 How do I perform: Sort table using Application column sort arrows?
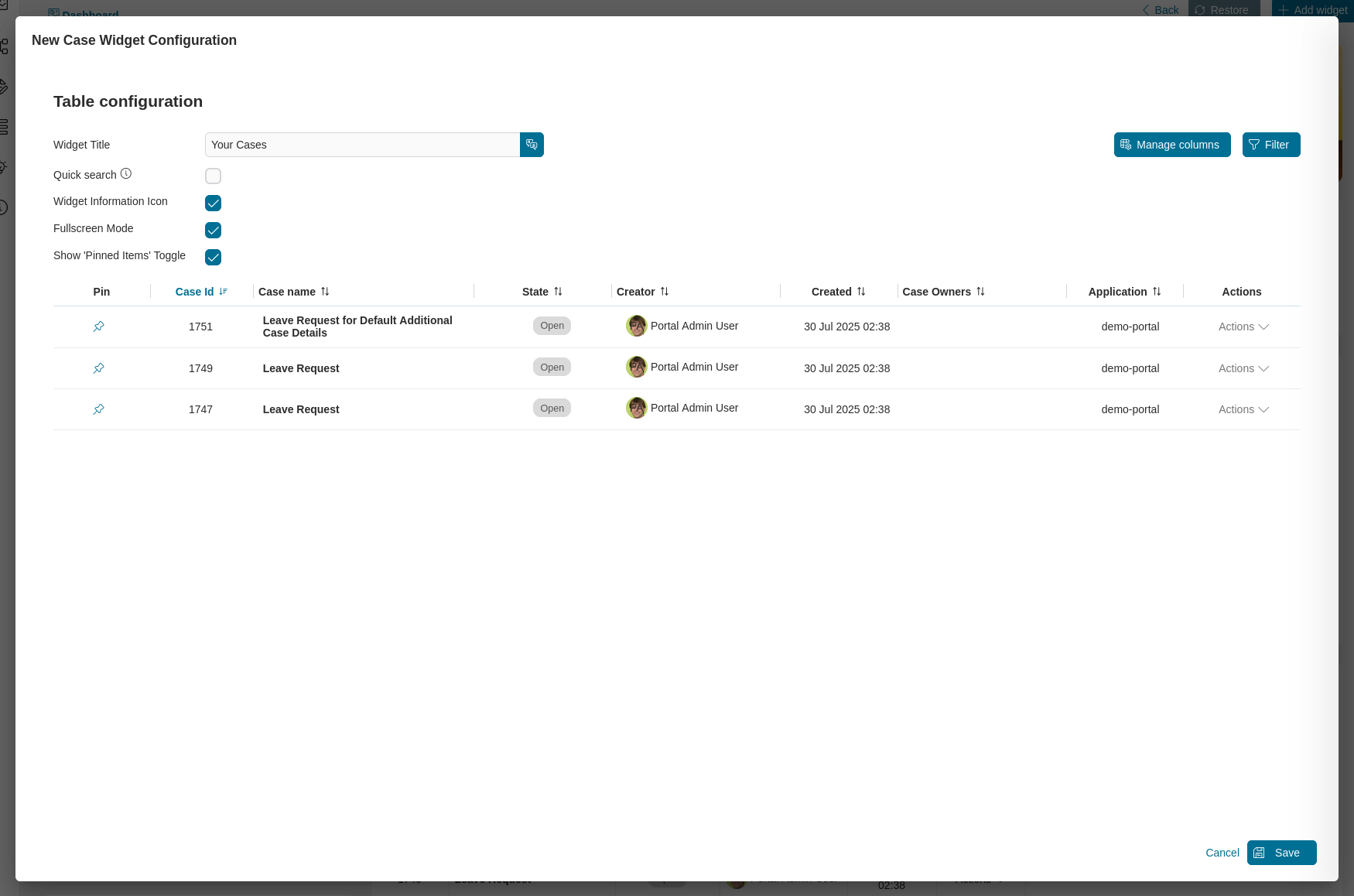1156,292
